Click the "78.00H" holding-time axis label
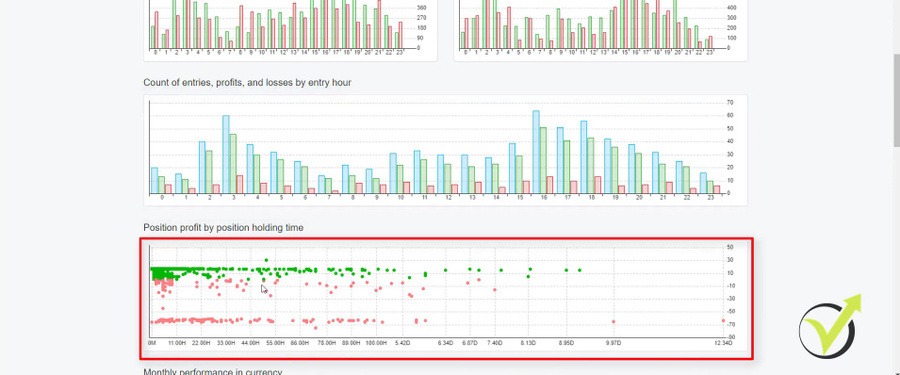 pos(327,343)
